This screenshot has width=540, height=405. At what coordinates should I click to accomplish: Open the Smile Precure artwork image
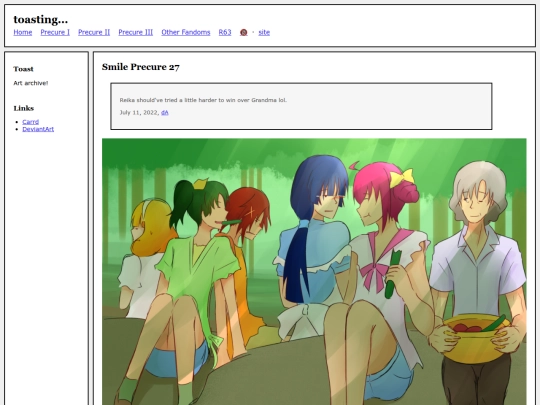coord(314,271)
